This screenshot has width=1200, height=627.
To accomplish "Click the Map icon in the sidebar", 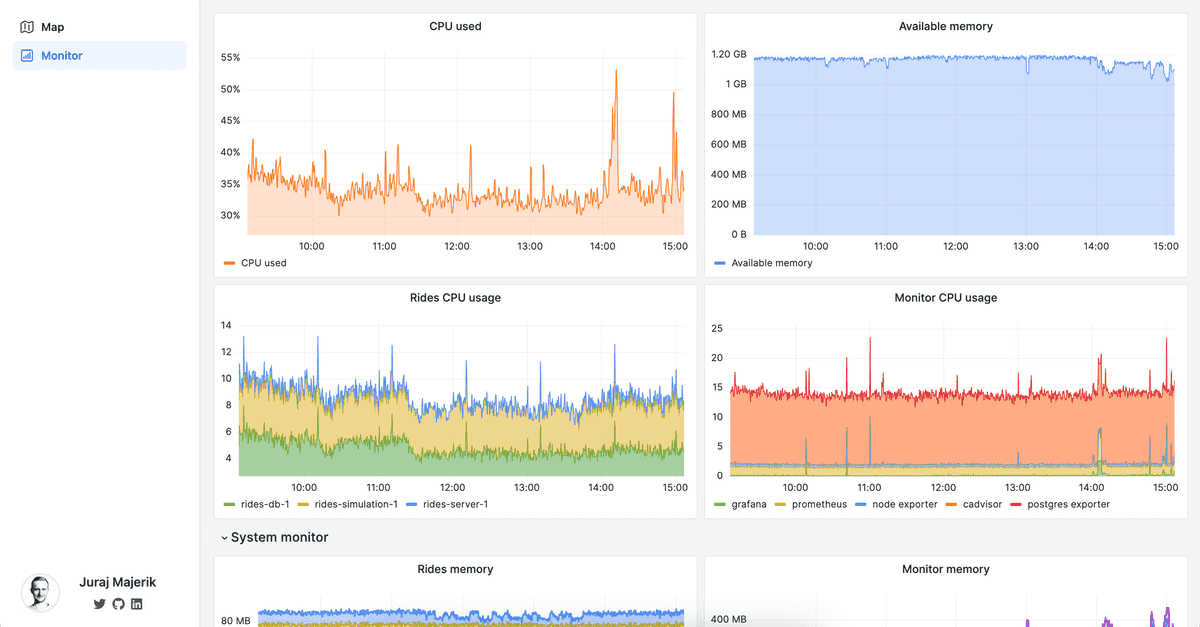I will (27, 27).
